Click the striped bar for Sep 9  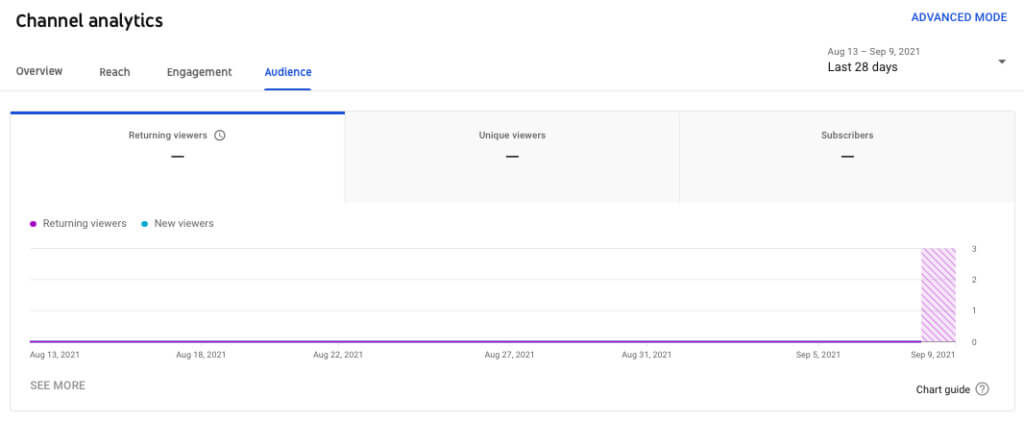coord(938,295)
